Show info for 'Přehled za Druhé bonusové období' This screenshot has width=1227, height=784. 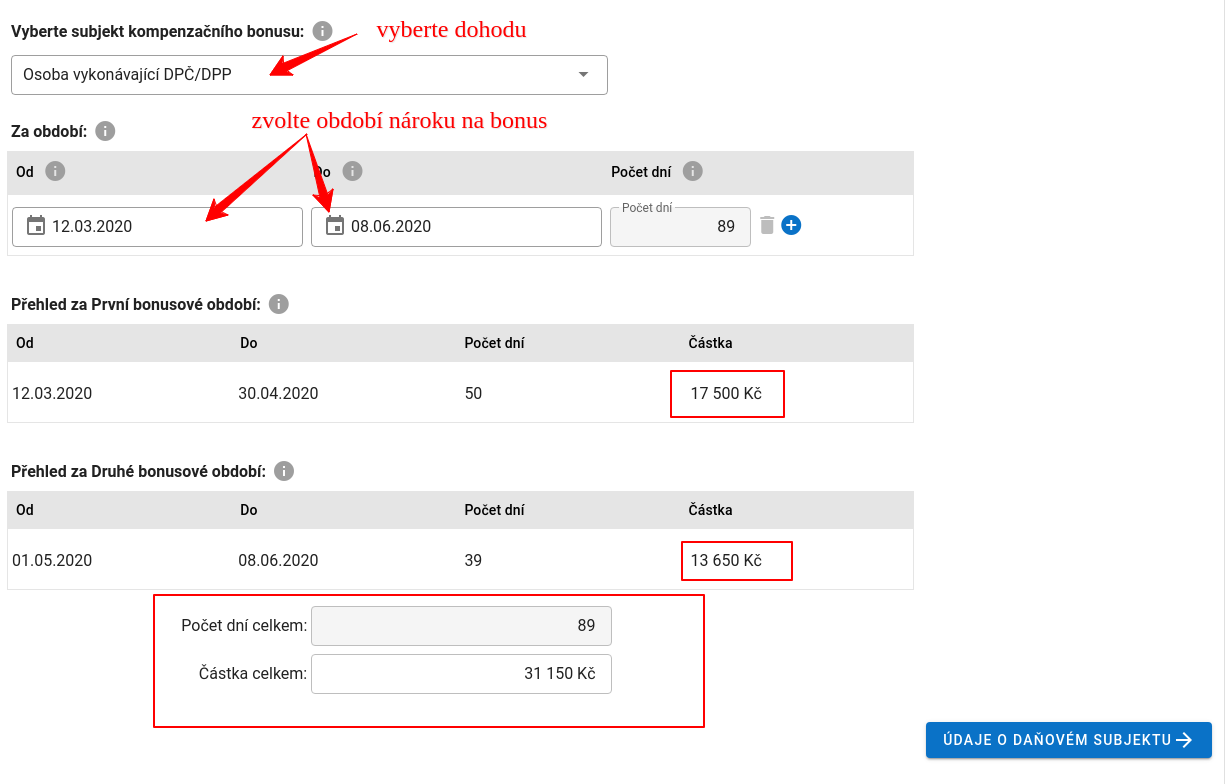pyautogui.click(x=284, y=471)
